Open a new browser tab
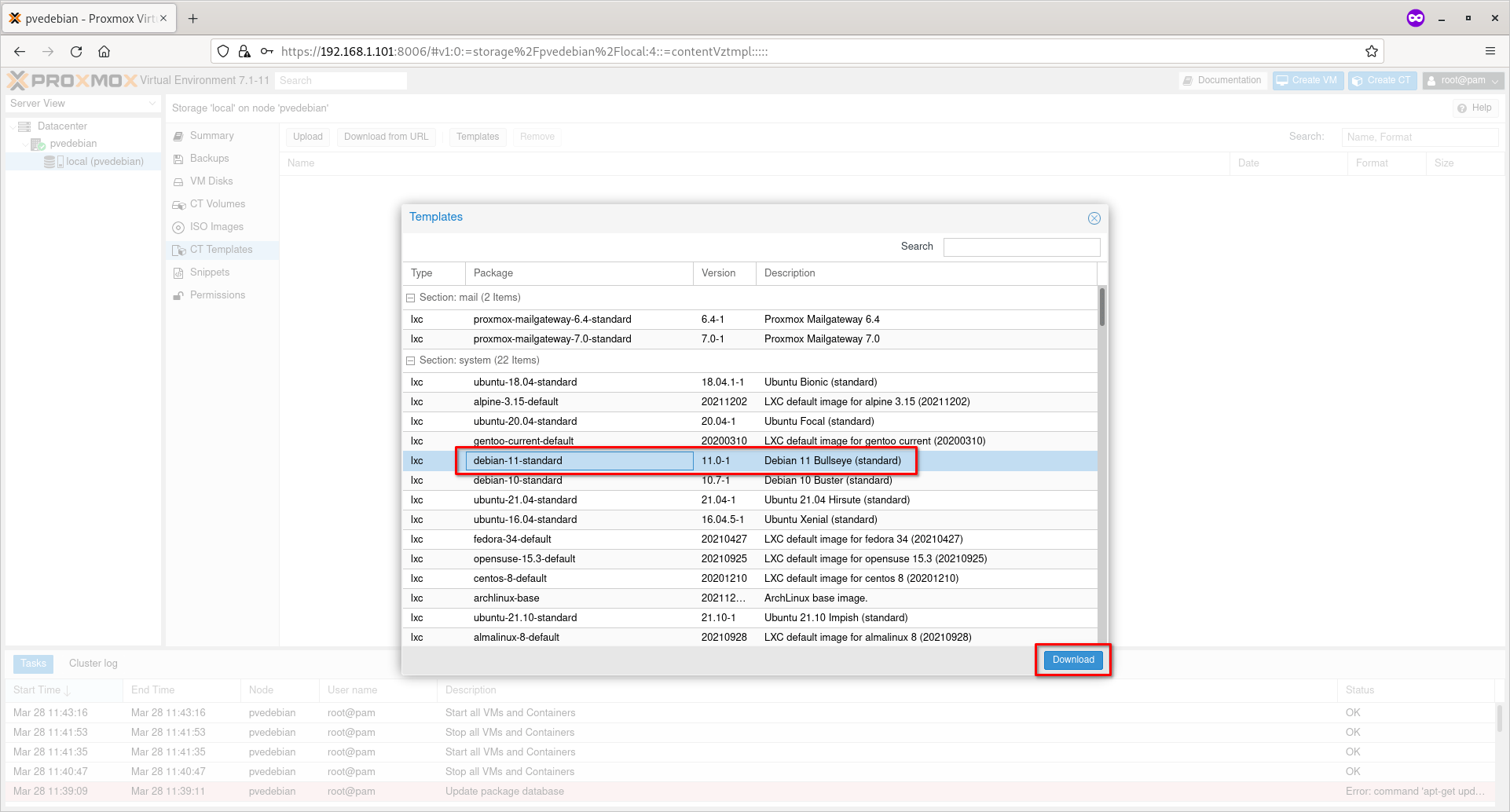The image size is (1510, 812). [x=193, y=18]
